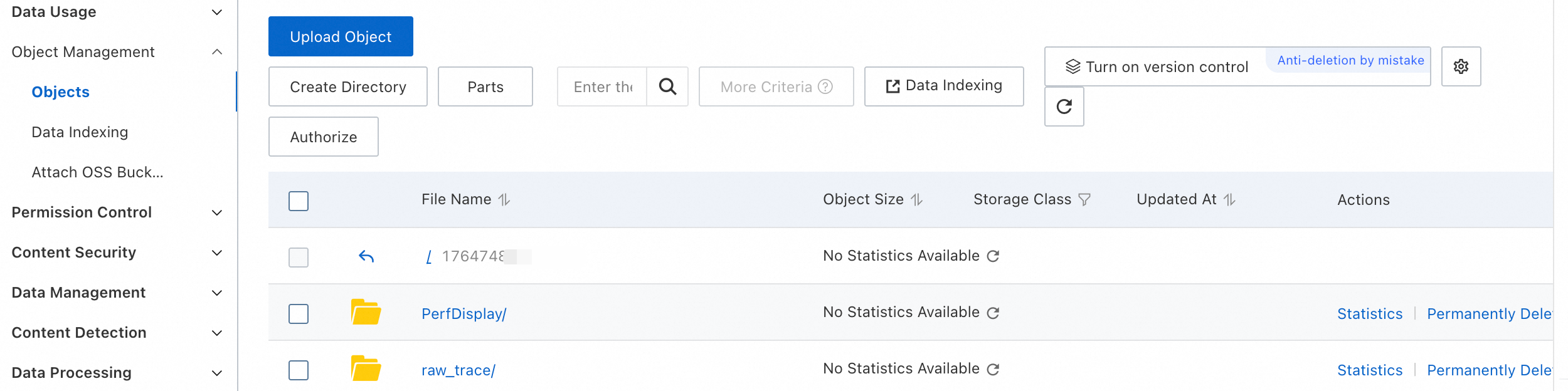Screen dimensions: 1568x391
Task: Click the Upload Object button
Action: coord(341,36)
